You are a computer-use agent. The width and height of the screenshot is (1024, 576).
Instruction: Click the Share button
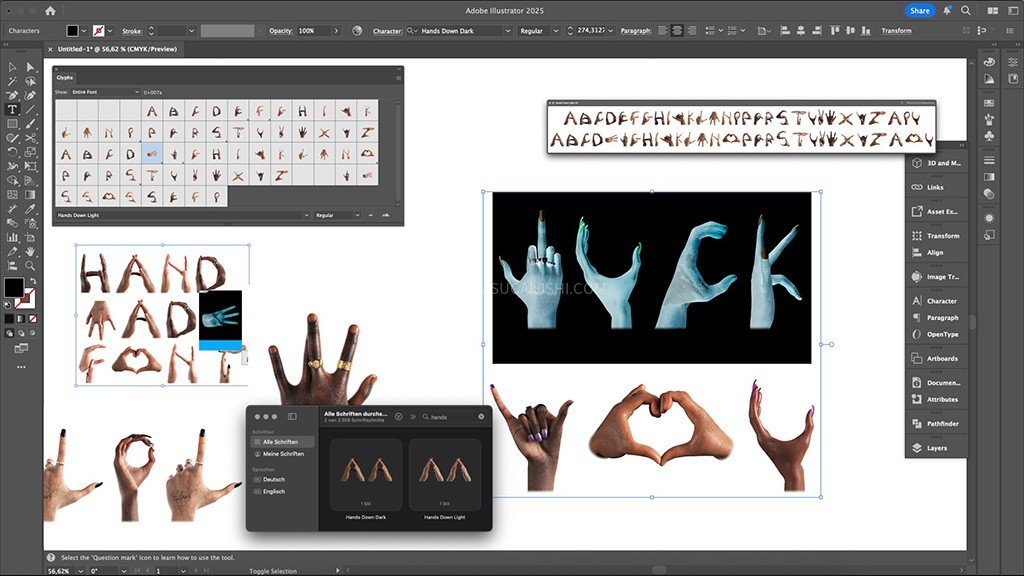point(919,11)
